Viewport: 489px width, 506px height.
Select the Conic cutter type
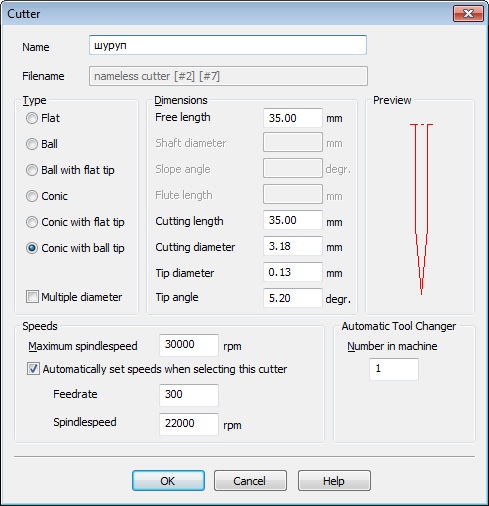point(32,196)
